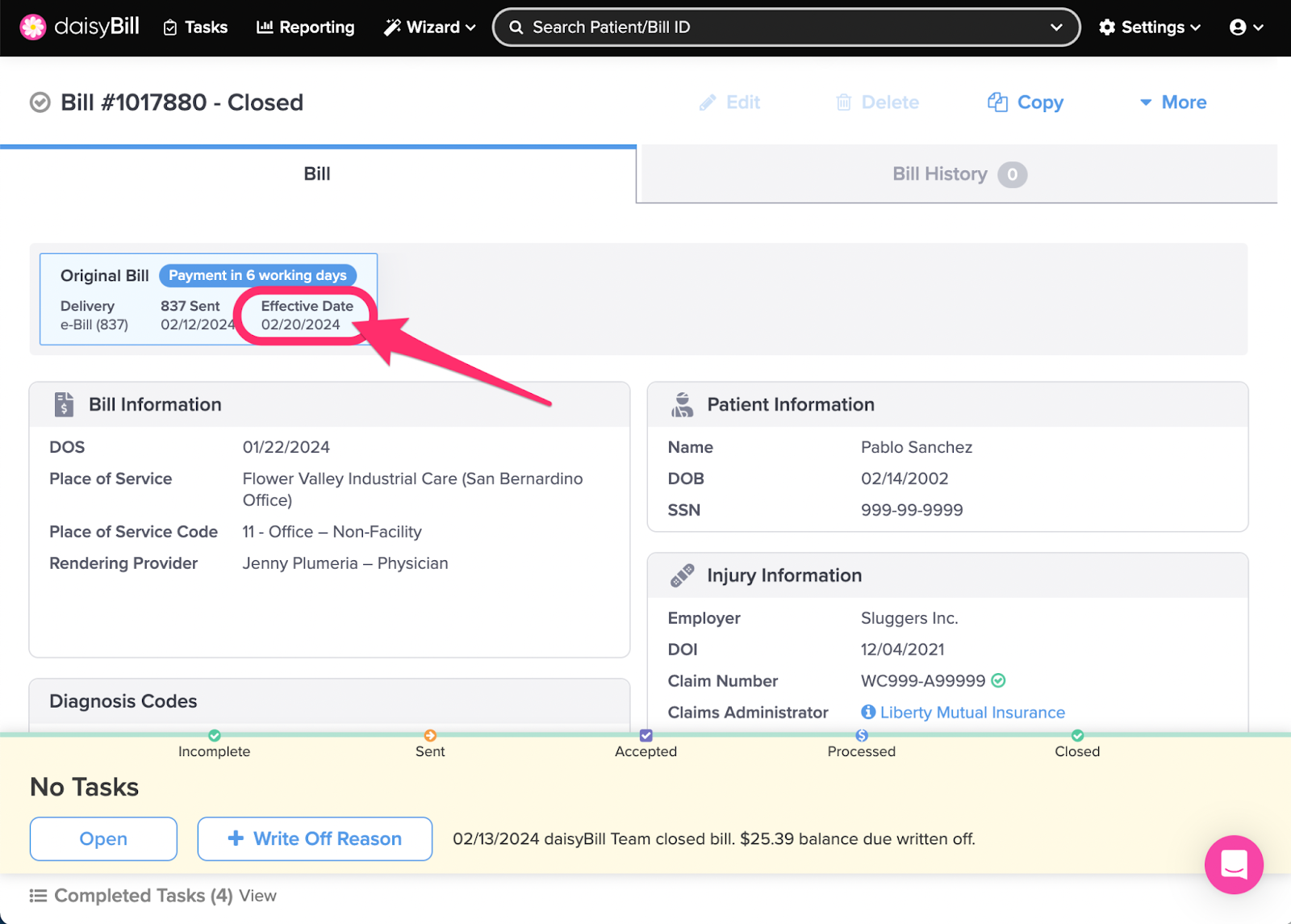Click the verified checkmark next to Claim Number

point(999,680)
